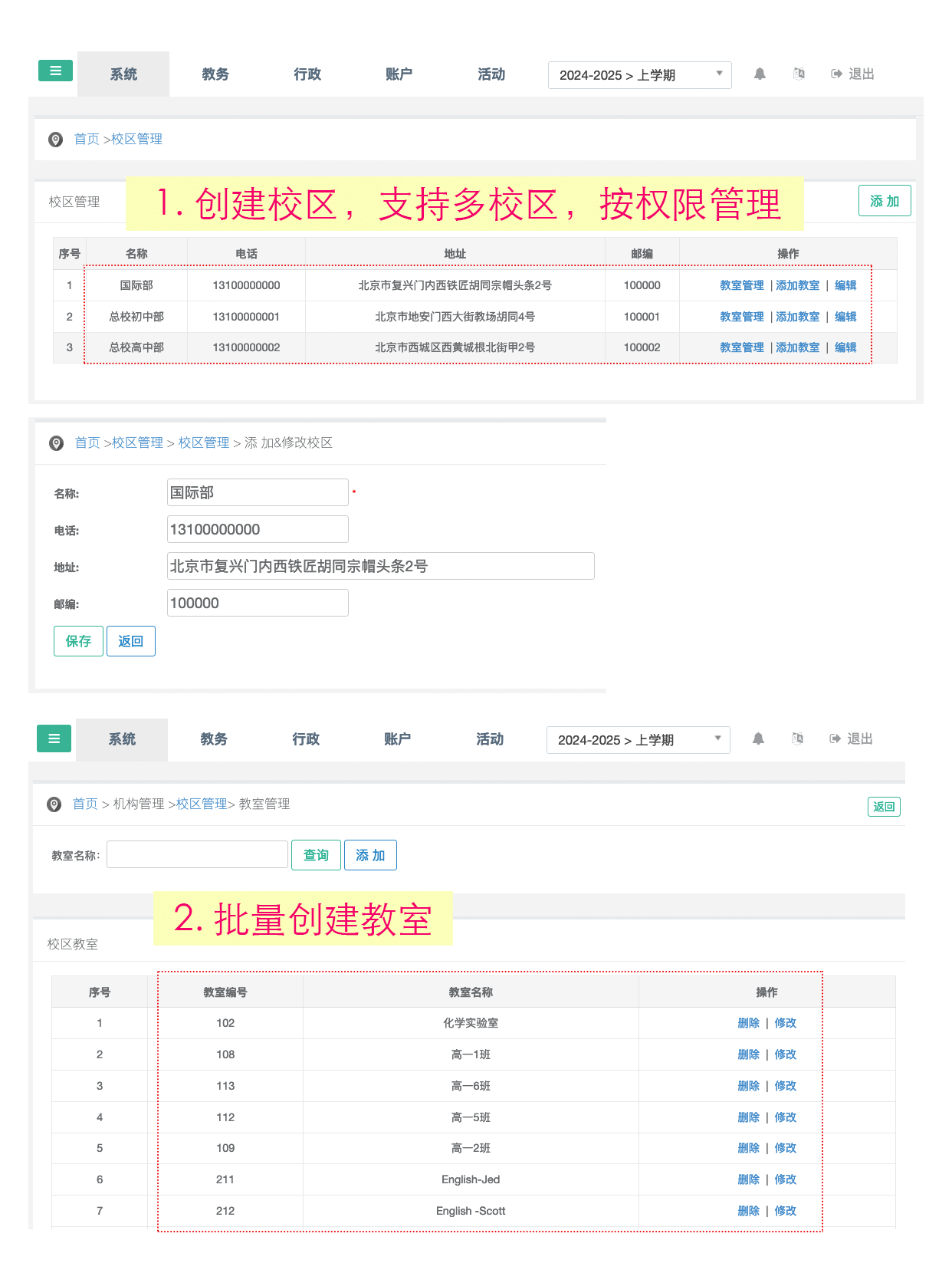Select the lower 账户 menu tab
This screenshot has height=1273, width=952.
tap(398, 739)
